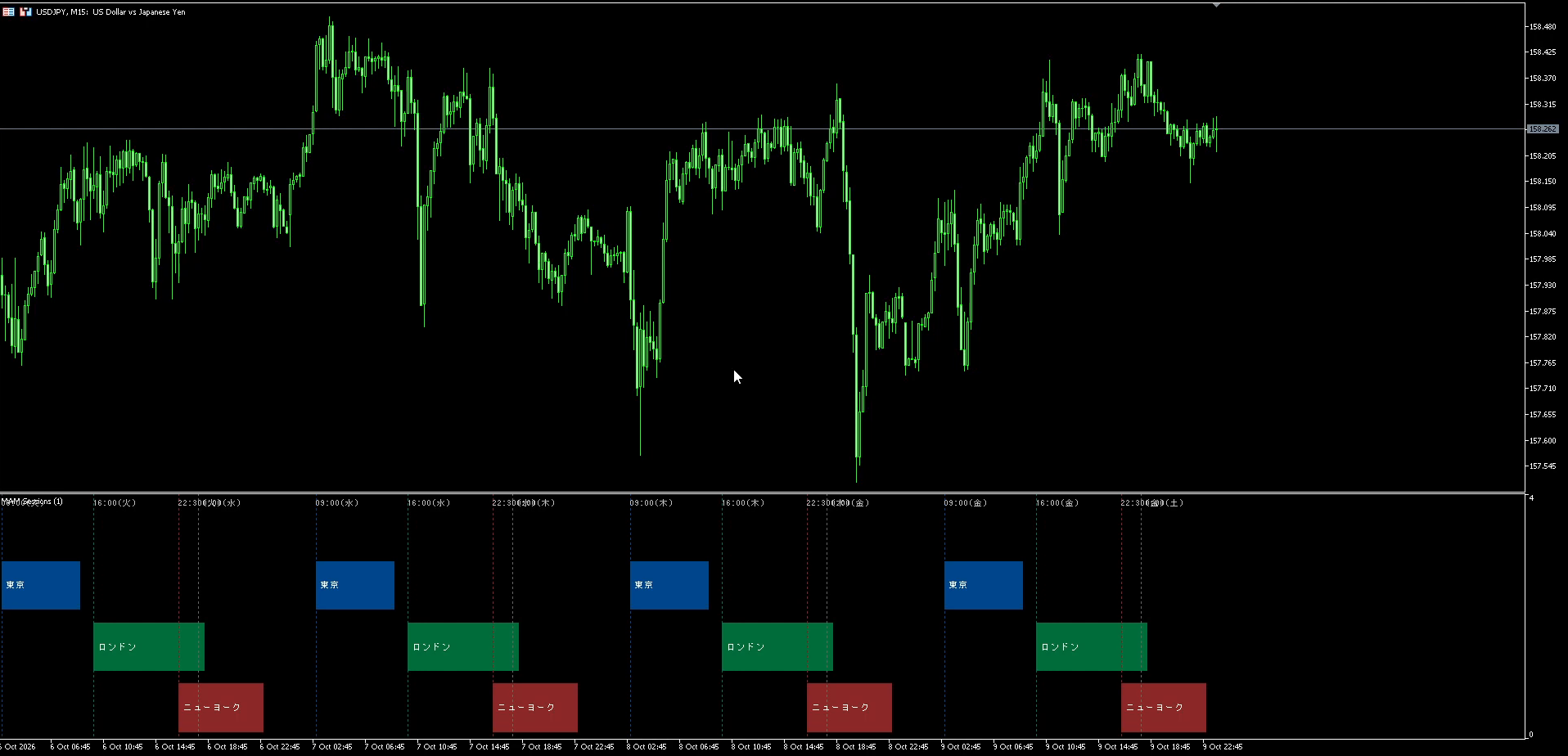Select the 7 Oct ニューヨーク session box
The image size is (1568, 756).
(535, 708)
